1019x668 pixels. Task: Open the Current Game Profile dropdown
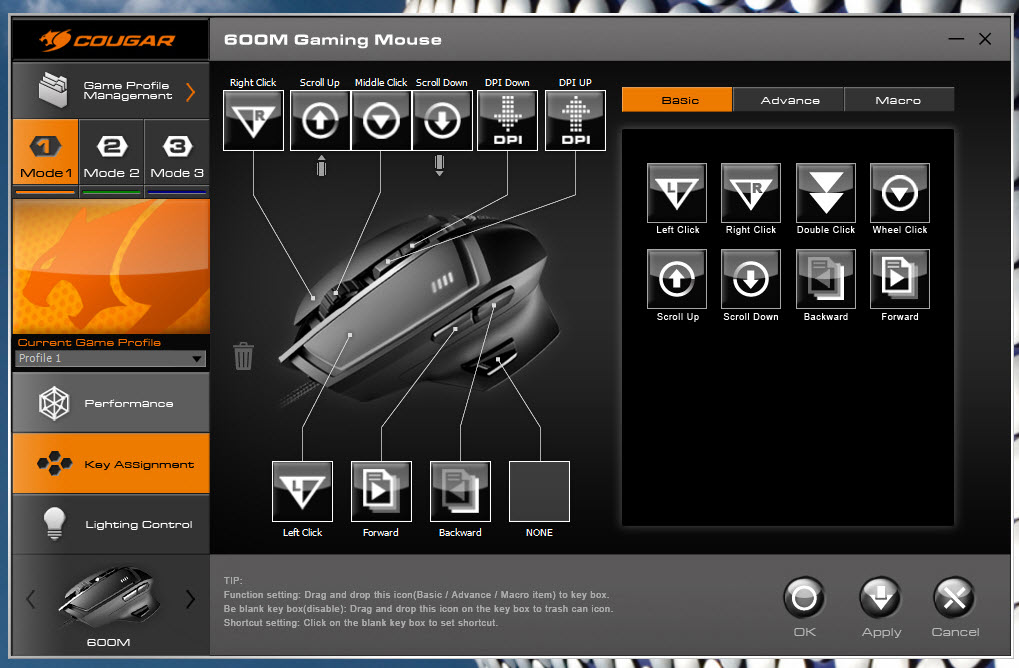[x=110, y=358]
